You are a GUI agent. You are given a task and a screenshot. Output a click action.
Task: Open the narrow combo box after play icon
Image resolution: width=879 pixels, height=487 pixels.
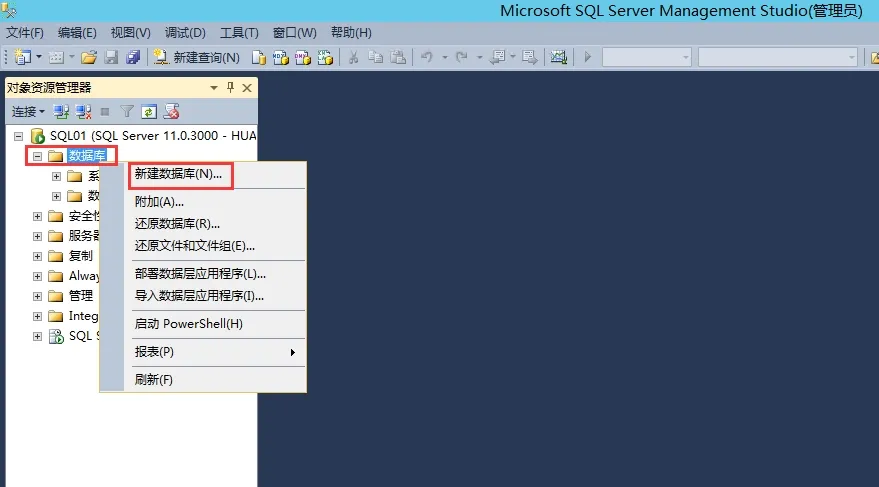pyautogui.click(x=646, y=57)
